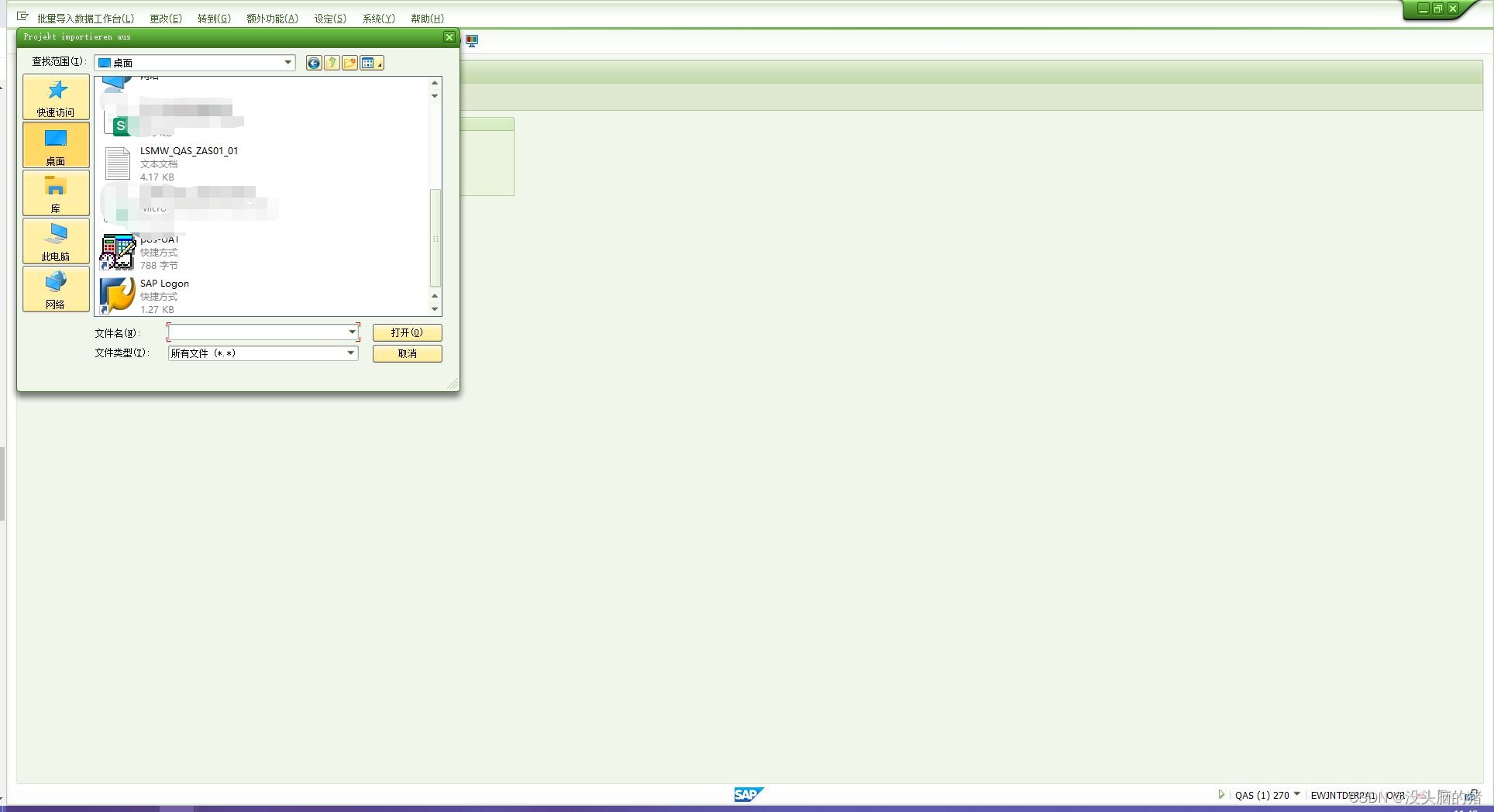This screenshot has width=1494, height=812.
Task: Open the Network (网络) sidebar location
Action: pos(56,289)
